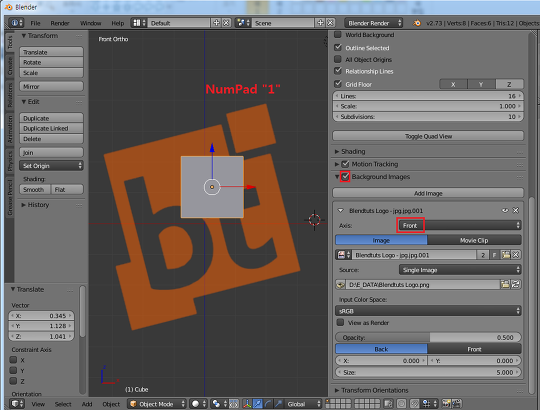
Task: Click Toggle Quad View
Action: pyautogui.click(x=428, y=136)
